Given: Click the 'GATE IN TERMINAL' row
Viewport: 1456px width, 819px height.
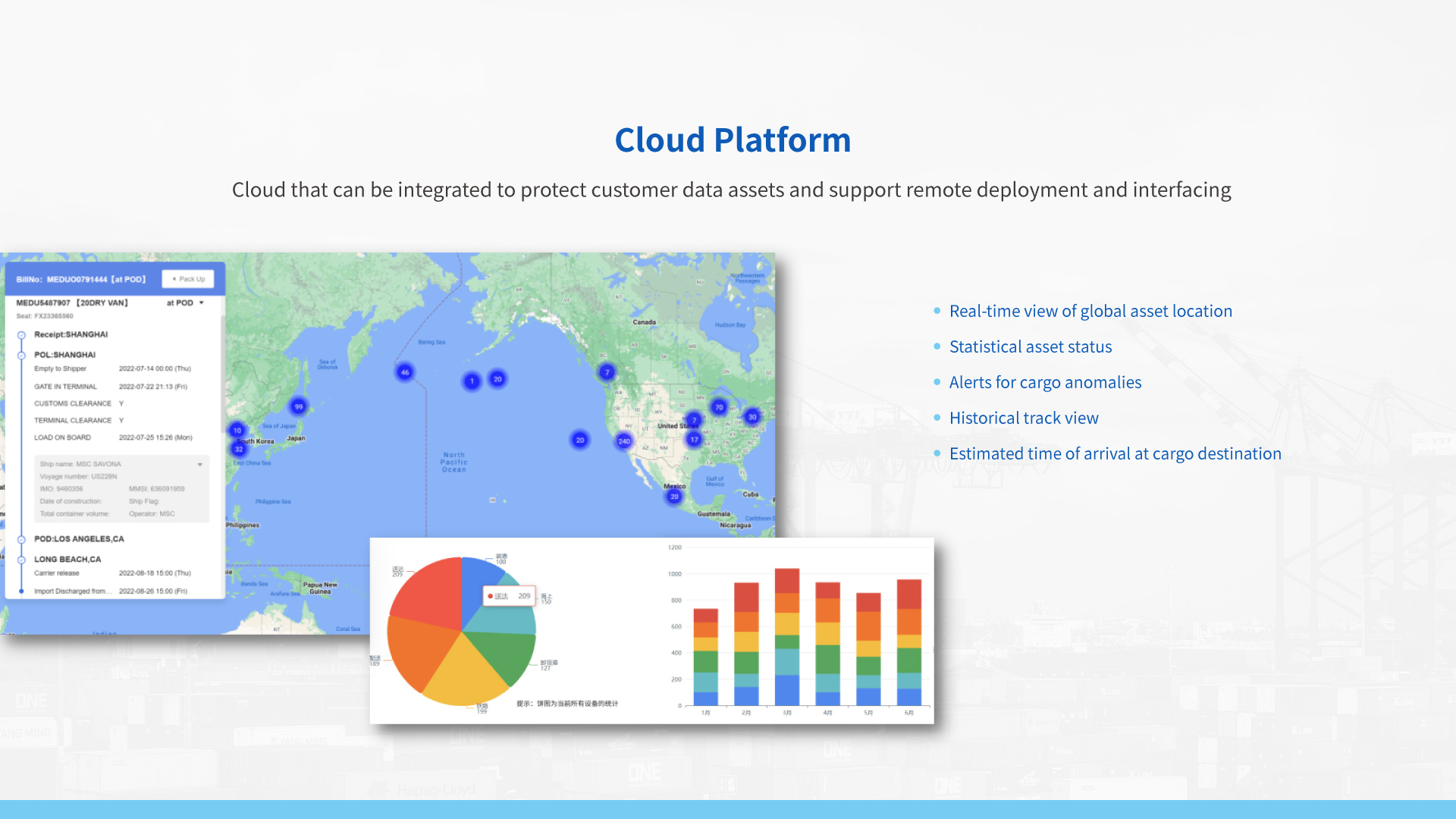Looking at the screenshot, I should click(x=111, y=387).
